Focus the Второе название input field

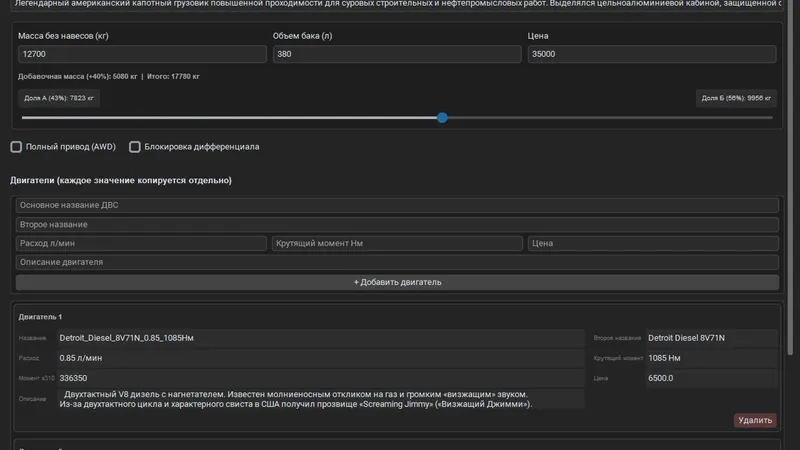[x=397, y=224]
